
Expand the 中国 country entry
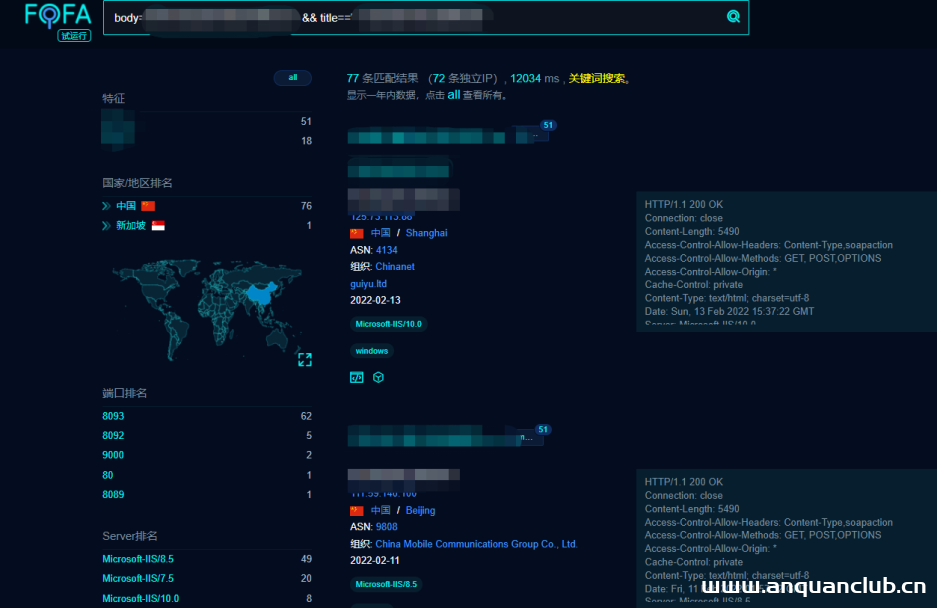coord(106,206)
